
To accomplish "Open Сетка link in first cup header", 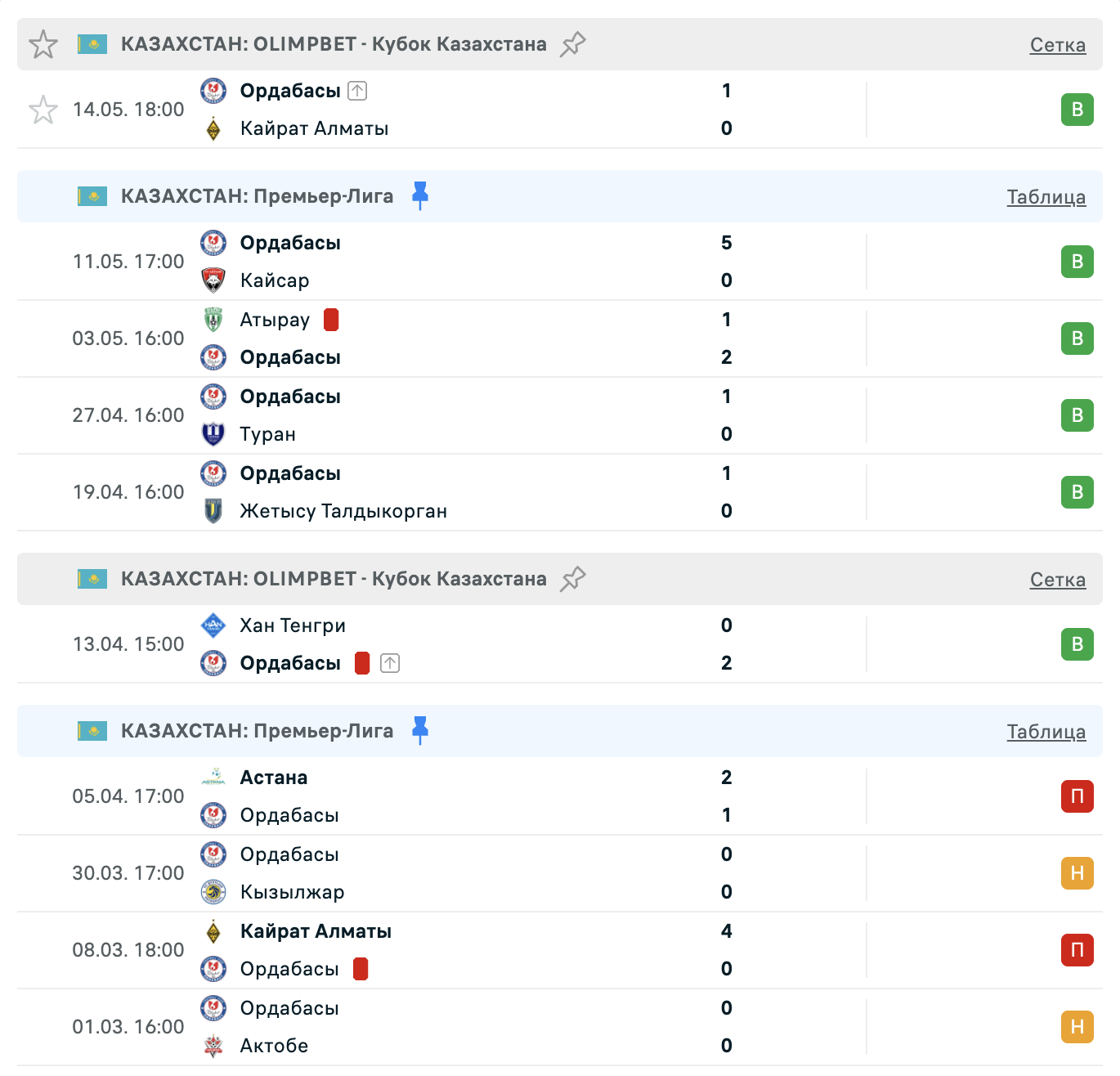I will 1058,45.
